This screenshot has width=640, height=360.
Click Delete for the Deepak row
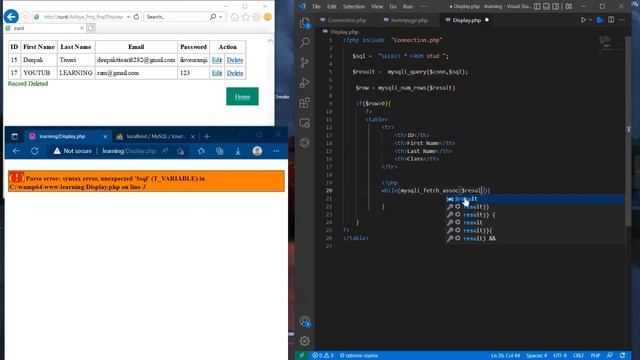[235, 60]
